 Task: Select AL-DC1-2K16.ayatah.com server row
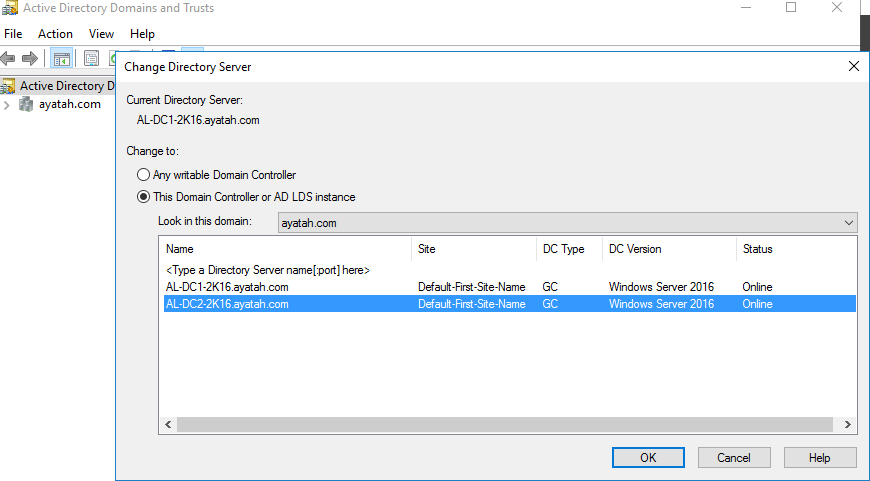click(x=227, y=287)
